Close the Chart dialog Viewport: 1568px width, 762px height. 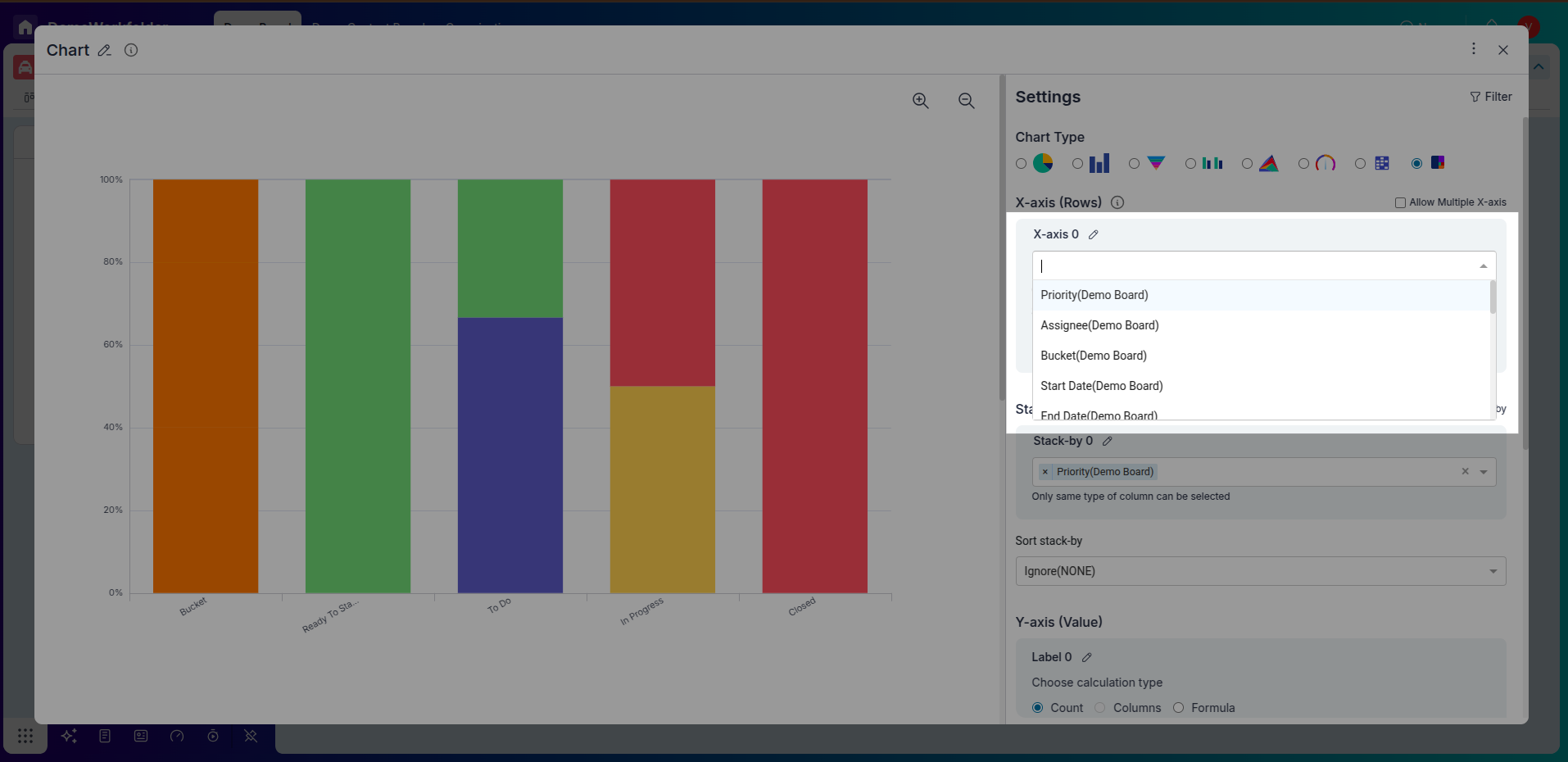(1503, 50)
